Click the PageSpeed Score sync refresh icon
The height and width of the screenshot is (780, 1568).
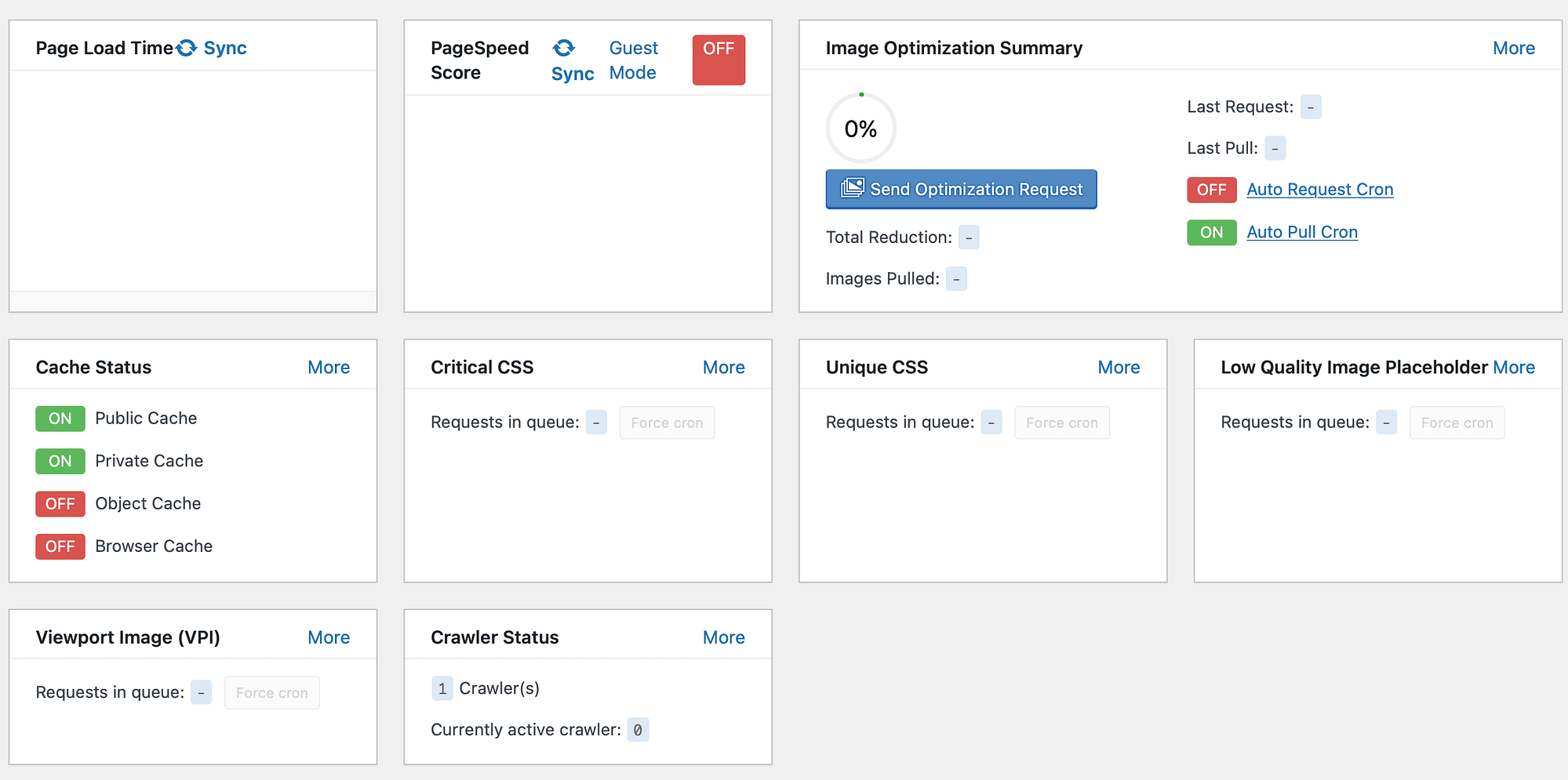[563, 48]
